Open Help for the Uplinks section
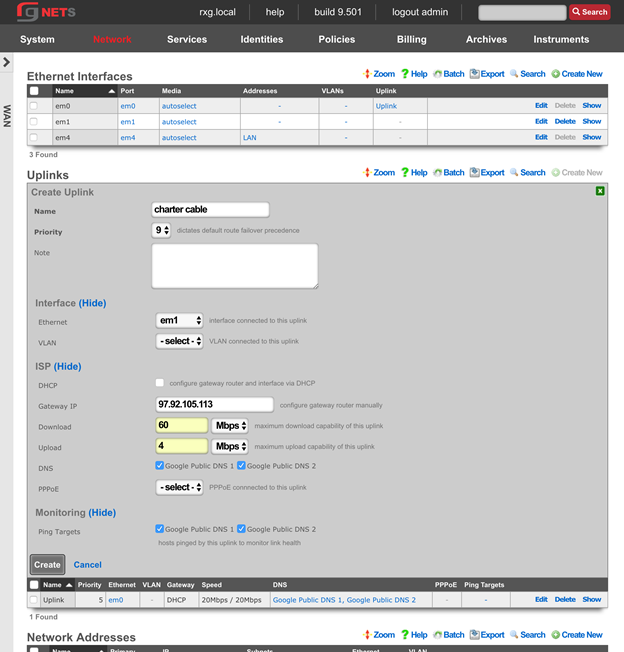The width and height of the screenshot is (624, 652). (414, 172)
